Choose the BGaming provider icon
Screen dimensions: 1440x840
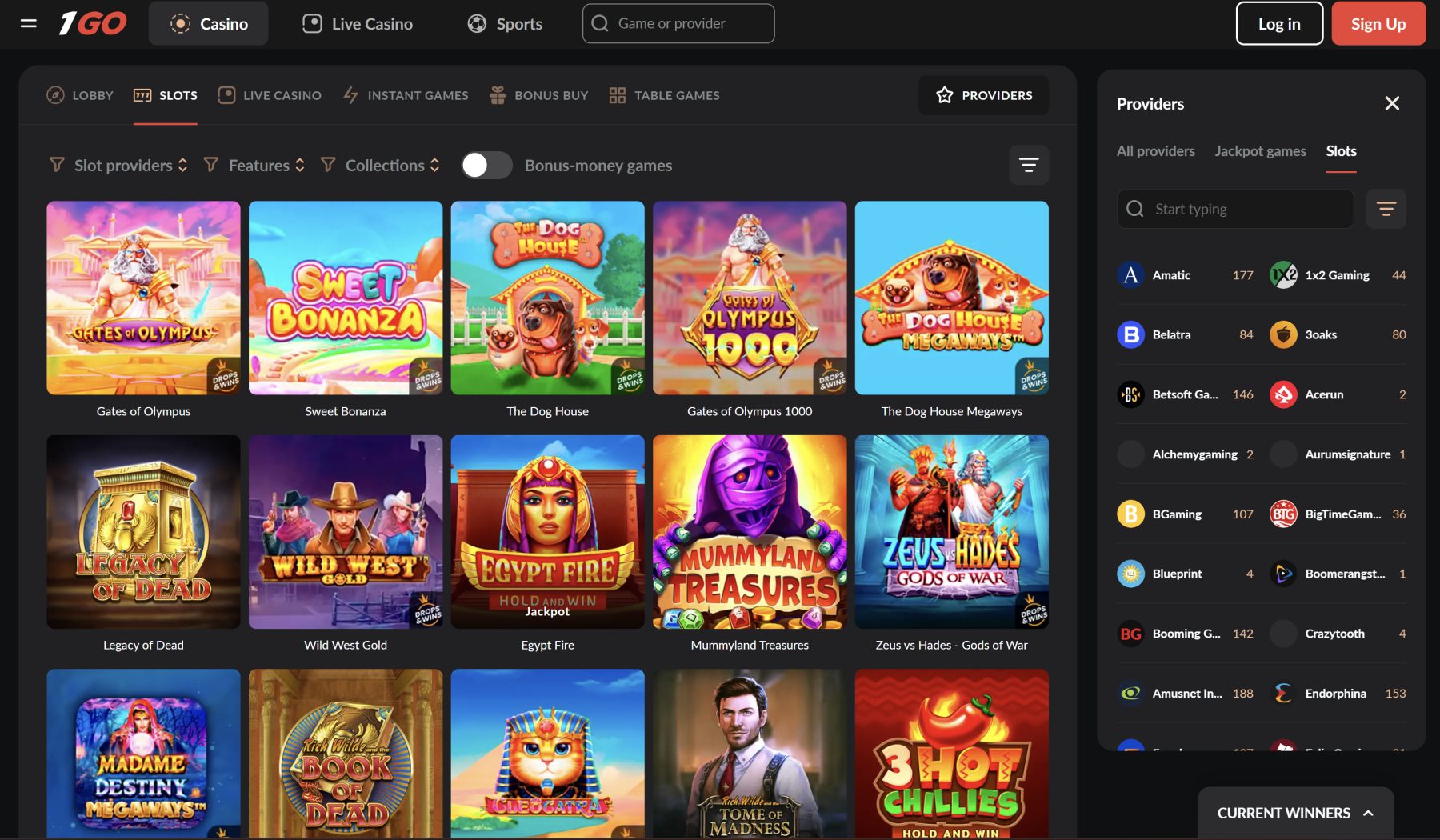1130,514
